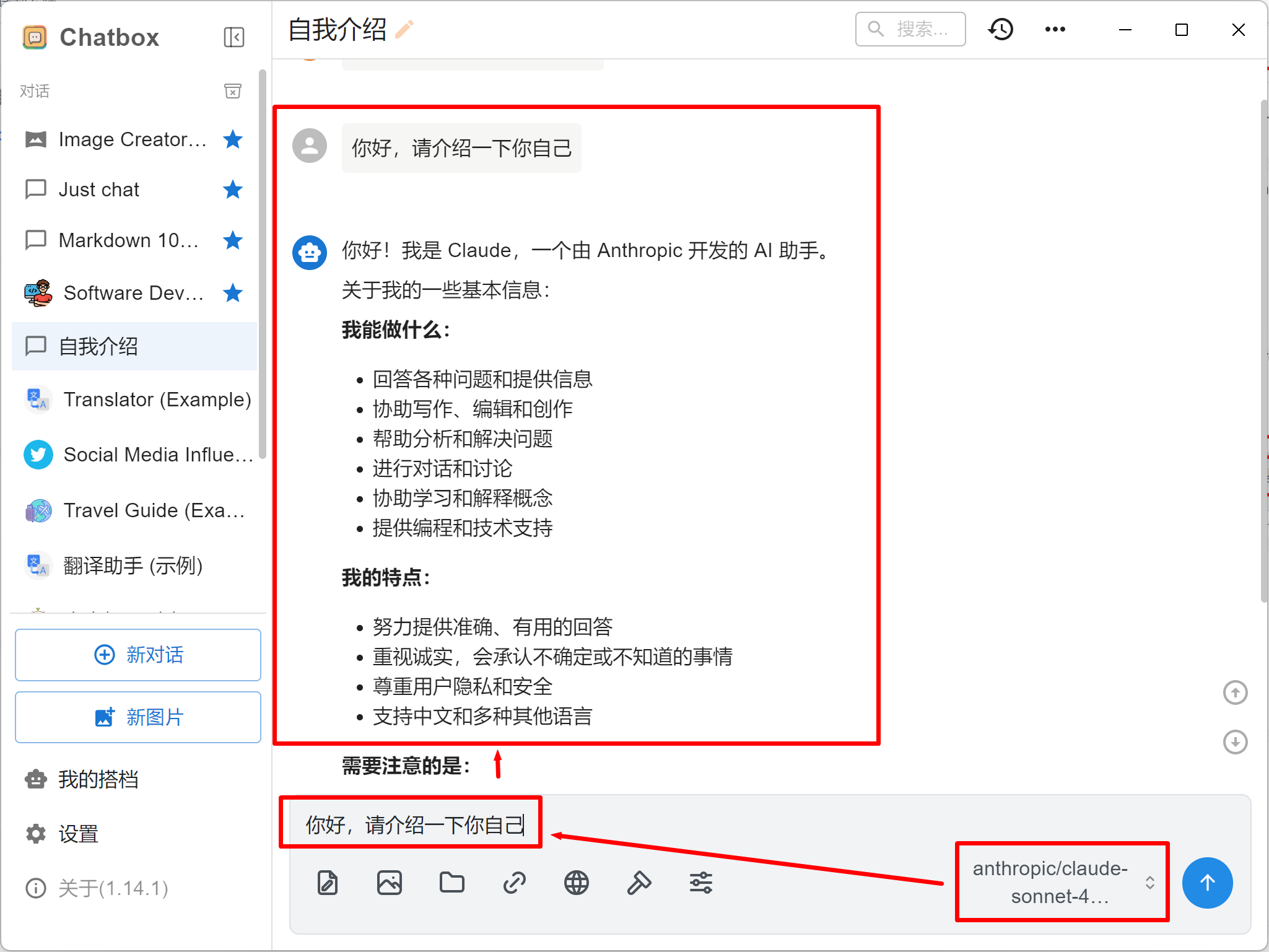1269x952 pixels.
Task: Click the attach folder icon
Action: click(x=452, y=883)
